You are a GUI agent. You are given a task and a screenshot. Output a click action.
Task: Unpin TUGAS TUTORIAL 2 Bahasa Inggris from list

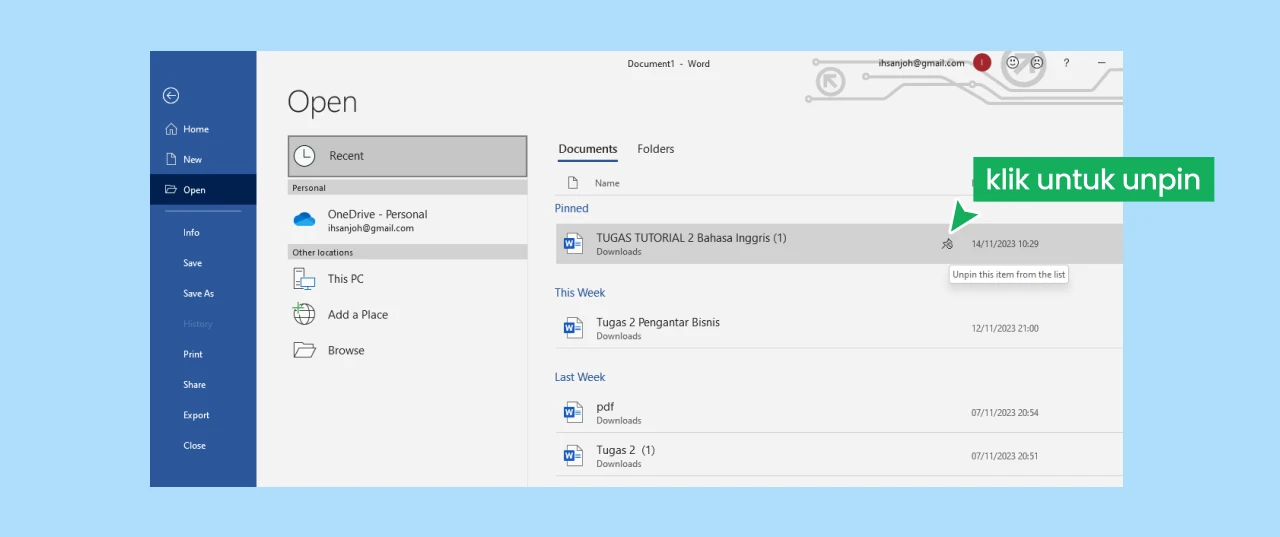[x=948, y=244]
